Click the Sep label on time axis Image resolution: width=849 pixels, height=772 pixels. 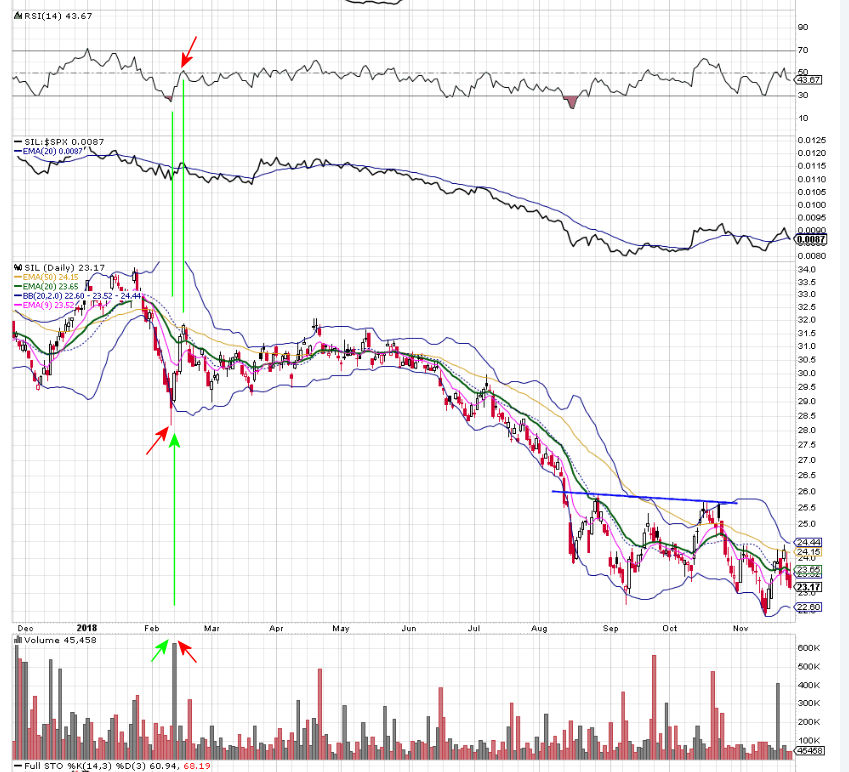pyautogui.click(x=610, y=628)
